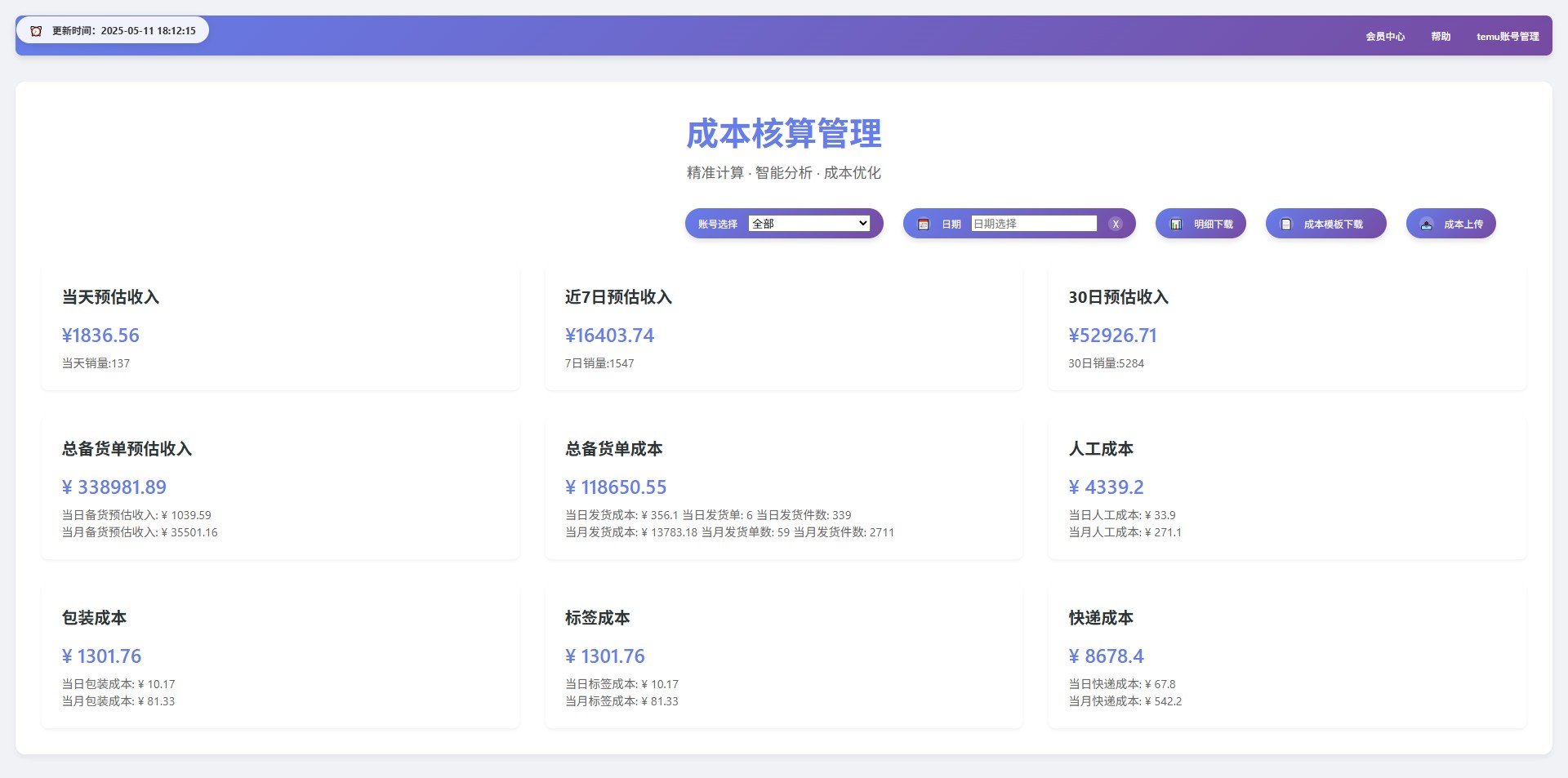Click the 当天预估收入 amount ¥1836.56
This screenshot has height=778, width=1568.
pyautogui.click(x=100, y=336)
